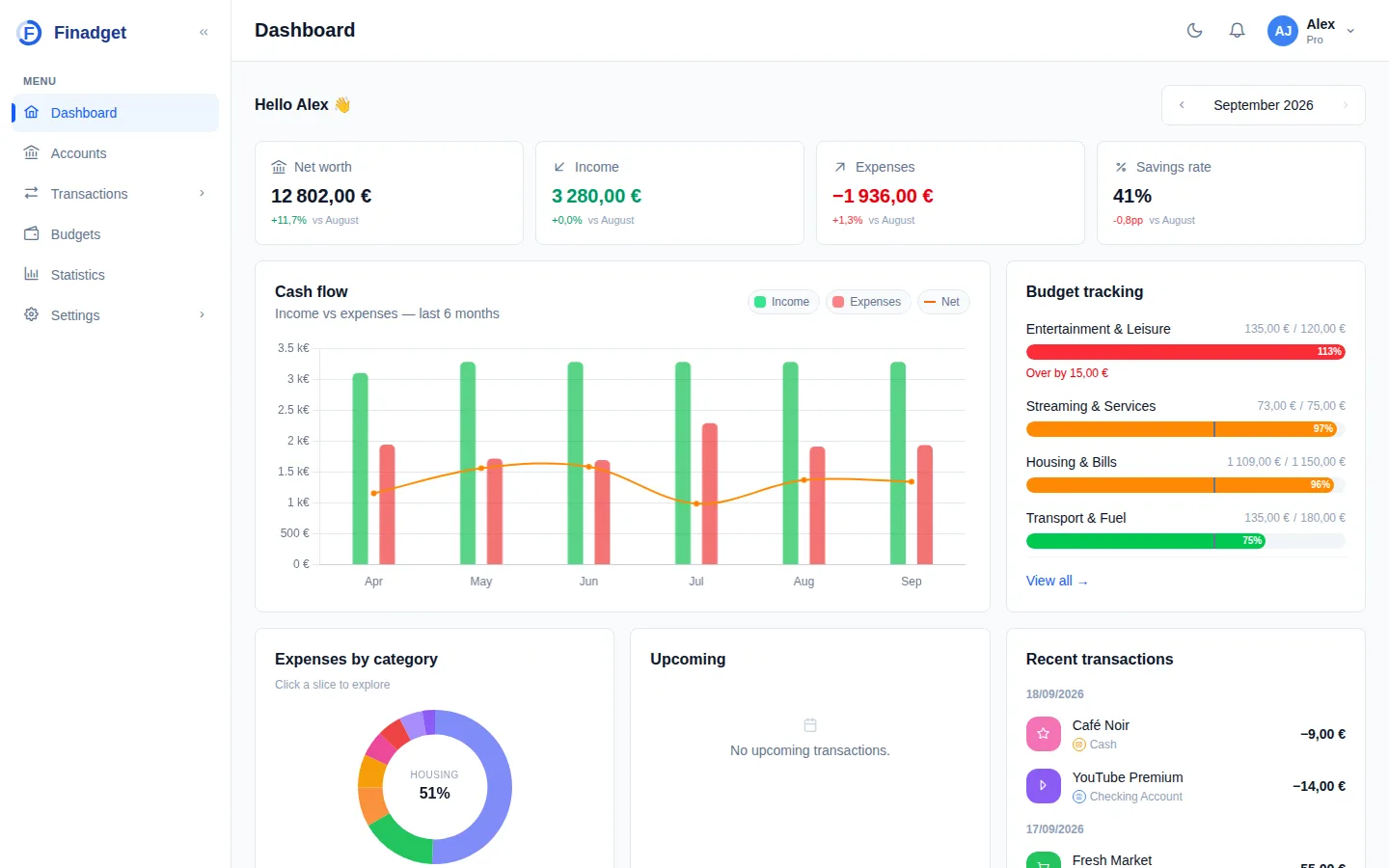Click the −14,00 € transaction amount

point(1319,786)
